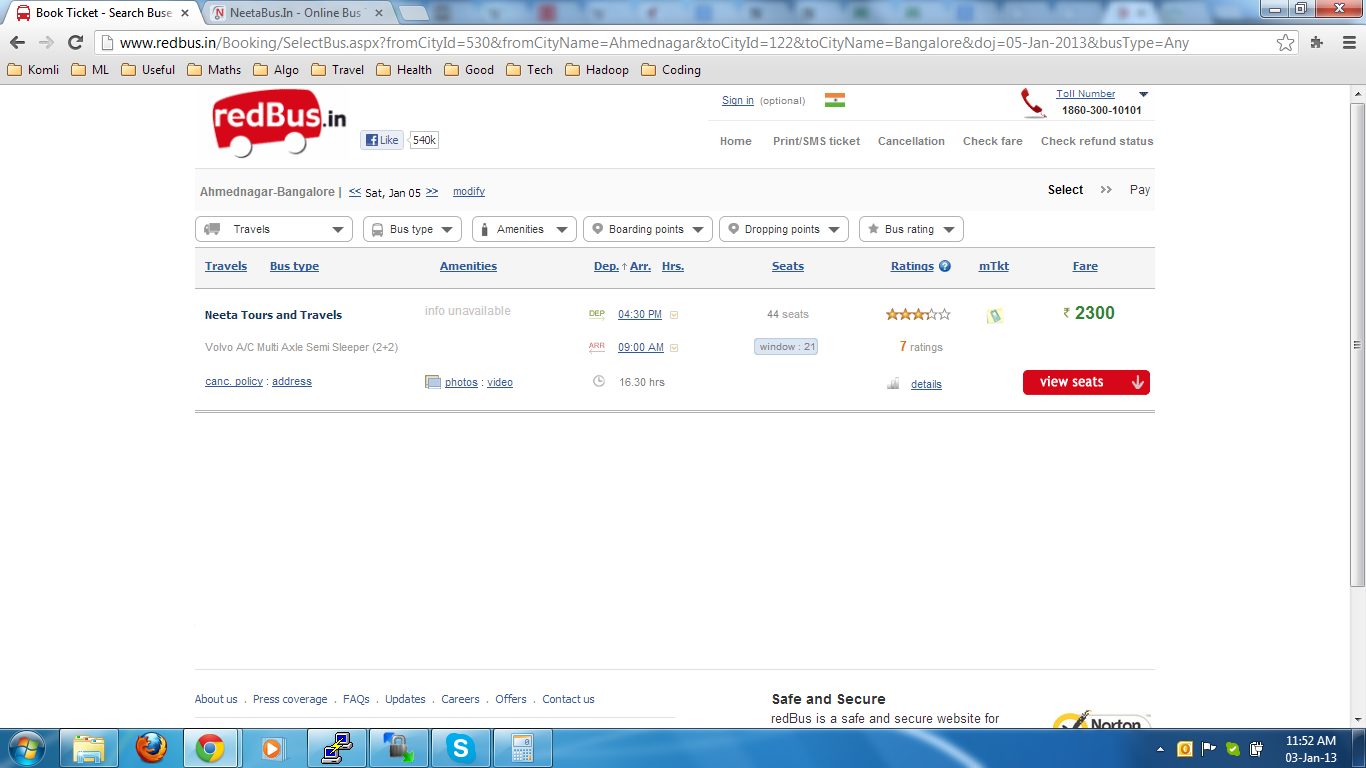The width and height of the screenshot is (1366, 768).
Task: Click the mTicket icon for Neeta Tours
Action: [994, 315]
